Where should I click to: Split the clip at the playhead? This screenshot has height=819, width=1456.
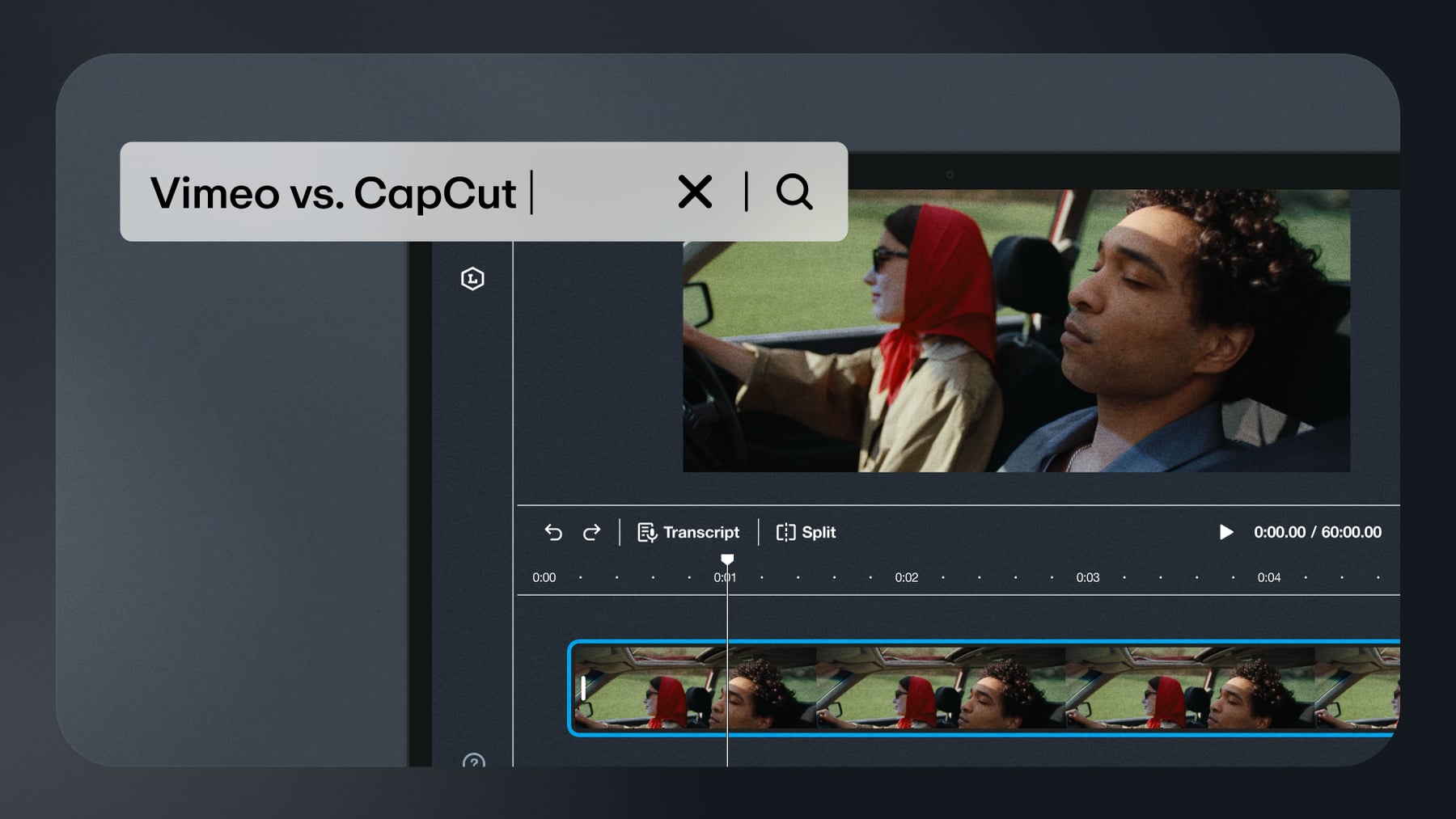click(x=806, y=532)
